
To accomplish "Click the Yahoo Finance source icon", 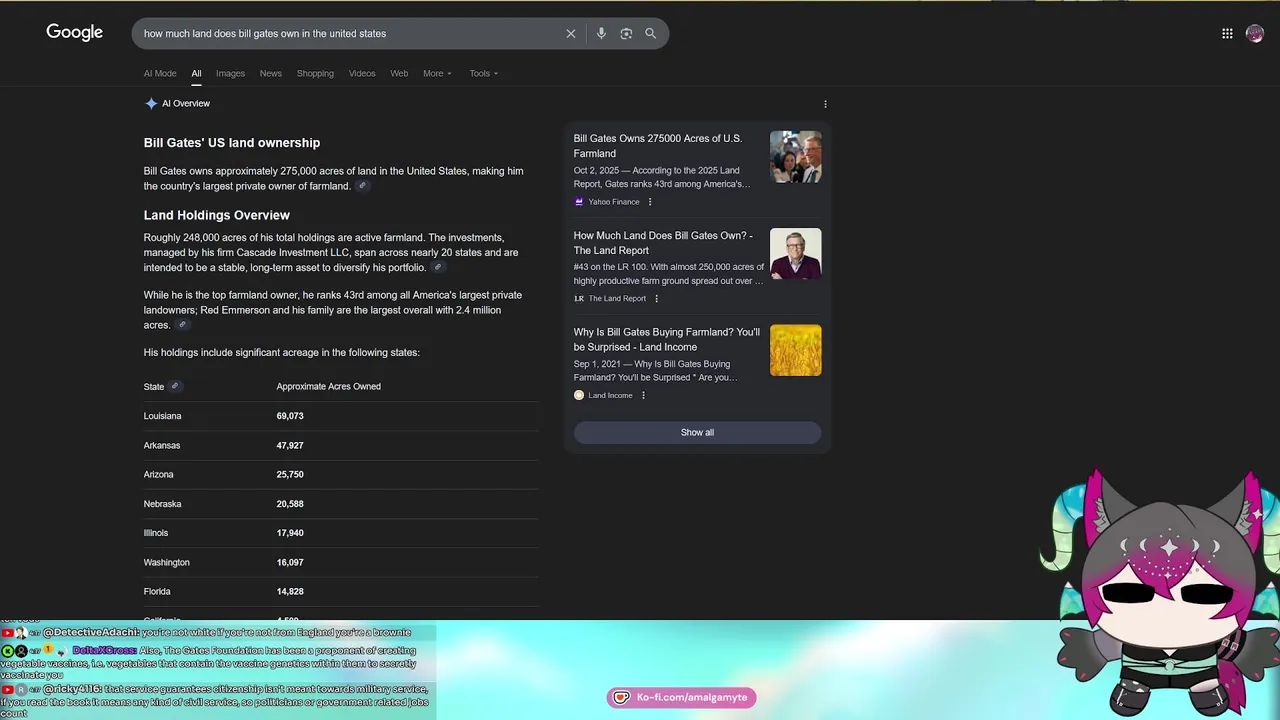I will (x=579, y=202).
